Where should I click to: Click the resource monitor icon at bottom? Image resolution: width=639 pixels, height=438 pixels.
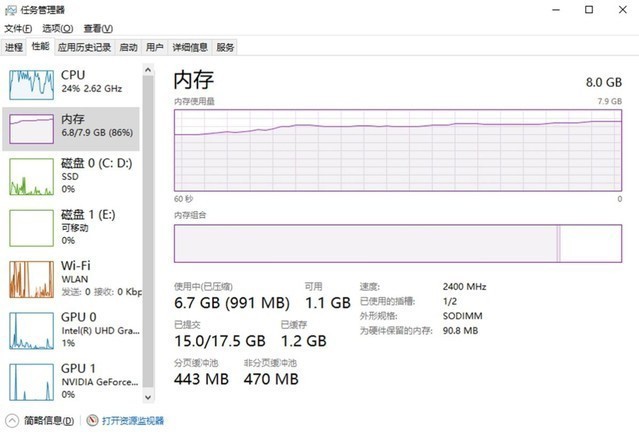93,420
